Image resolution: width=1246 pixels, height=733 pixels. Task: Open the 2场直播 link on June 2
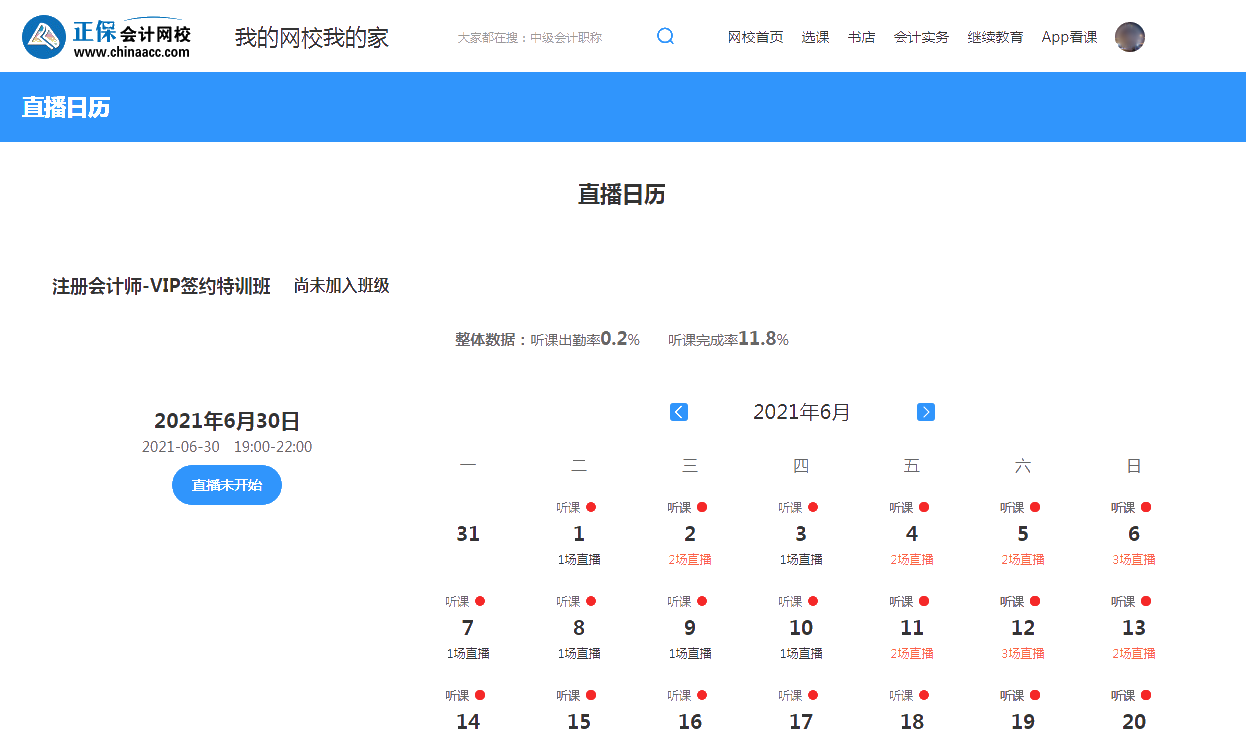690,559
